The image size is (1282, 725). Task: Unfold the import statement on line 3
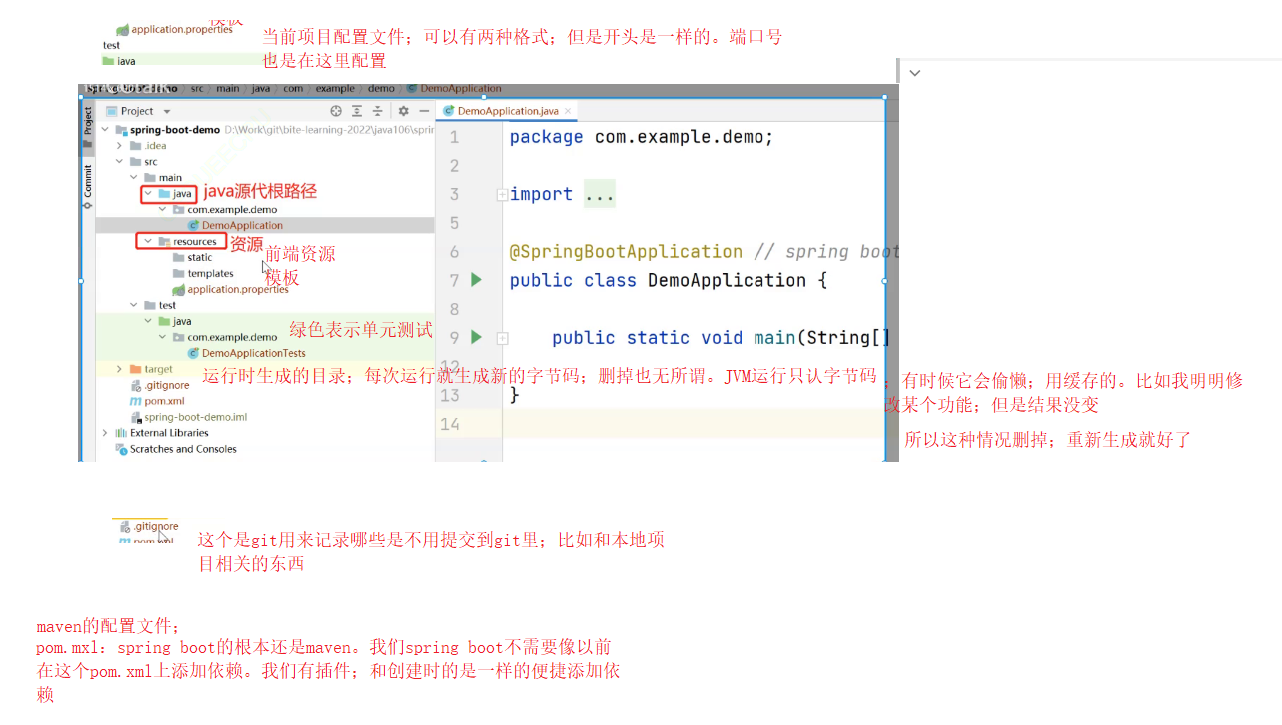(x=502, y=196)
